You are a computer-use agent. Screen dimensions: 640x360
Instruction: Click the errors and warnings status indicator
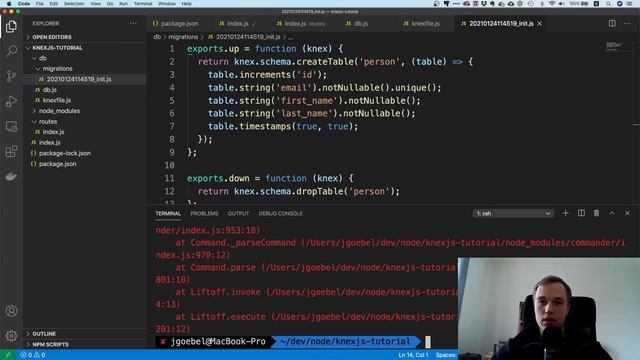point(33,355)
